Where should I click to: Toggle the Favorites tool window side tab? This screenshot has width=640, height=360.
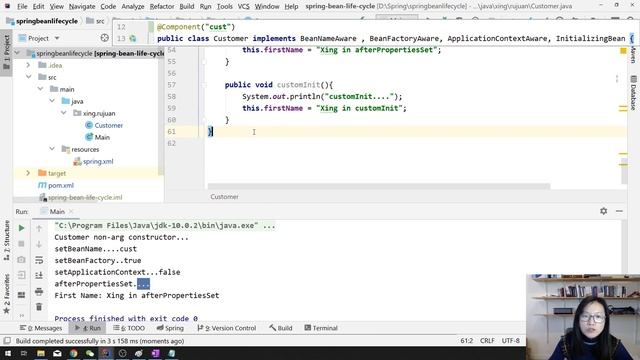(x=7, y=293)
